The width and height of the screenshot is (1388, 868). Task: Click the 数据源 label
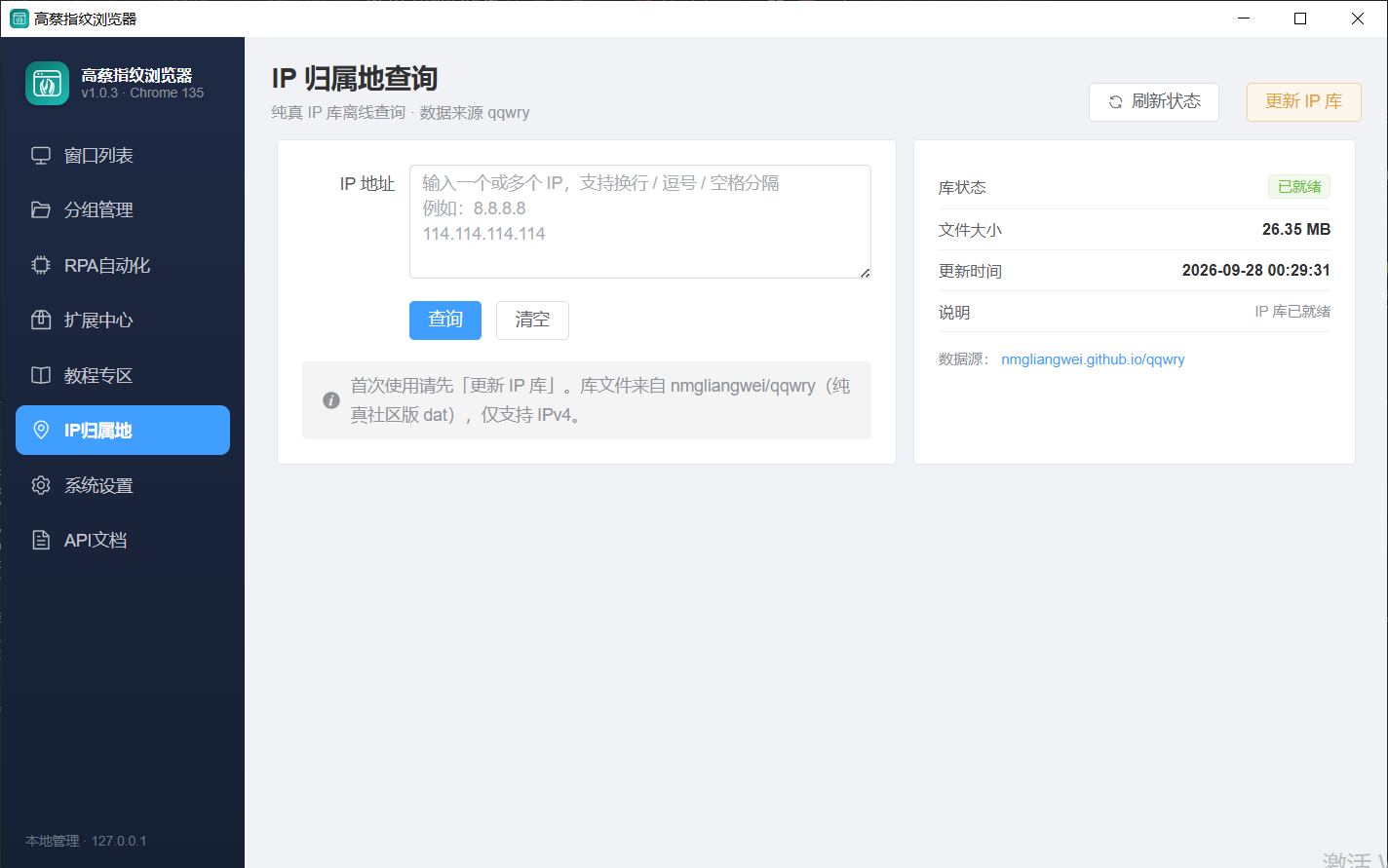click(961, 359)
